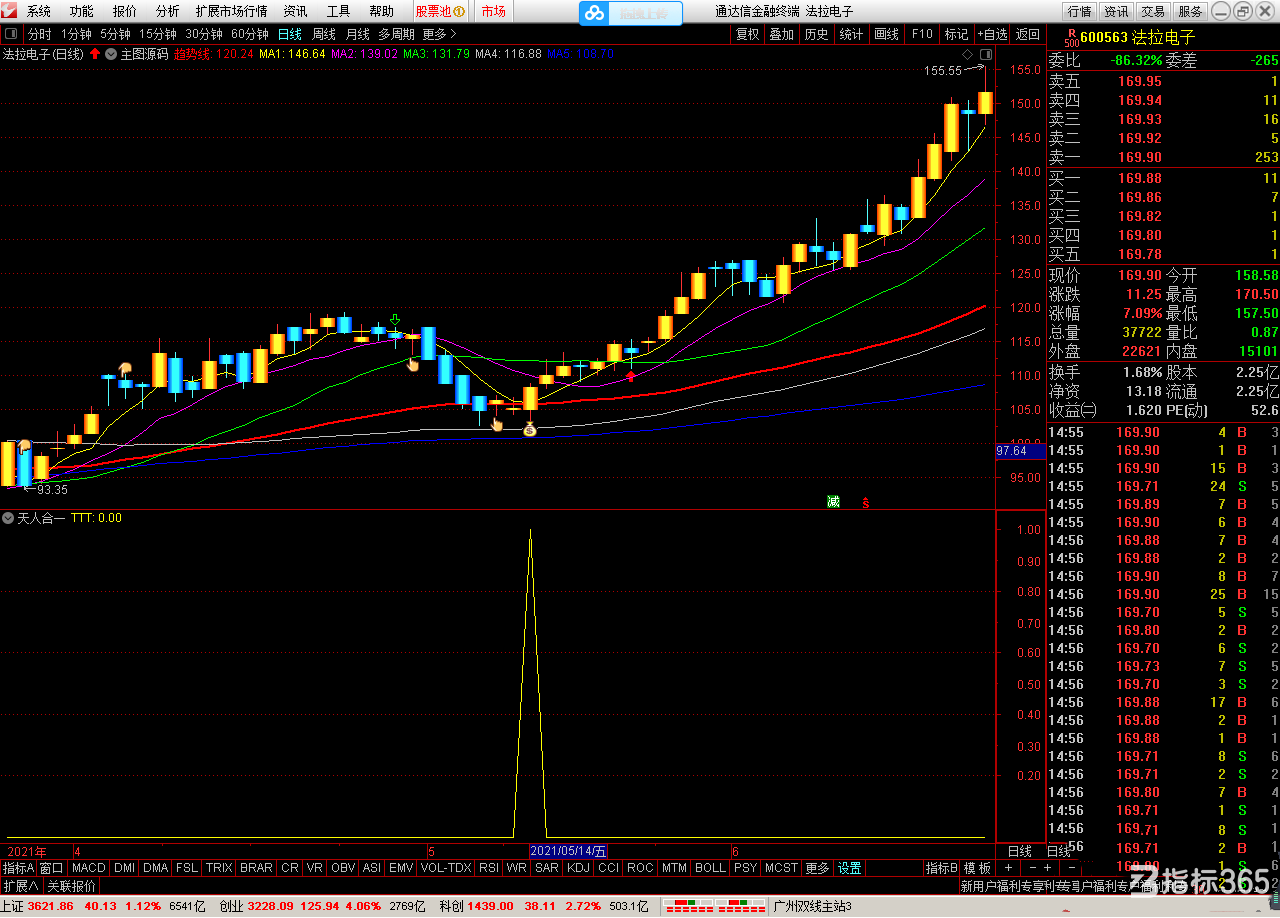Click the green down-arrow signal marker on chart
Viewport: 1280px width, 918px height.
pyautogui.click(x=395, y=320)
